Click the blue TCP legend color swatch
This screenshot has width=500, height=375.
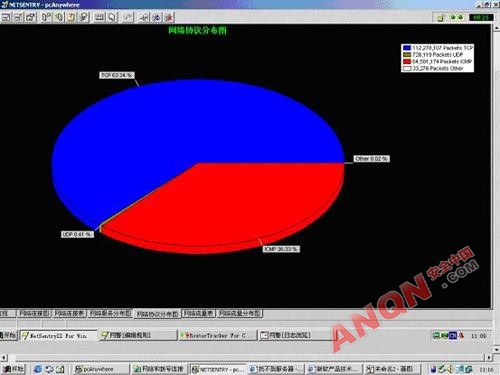click(407, 48)
